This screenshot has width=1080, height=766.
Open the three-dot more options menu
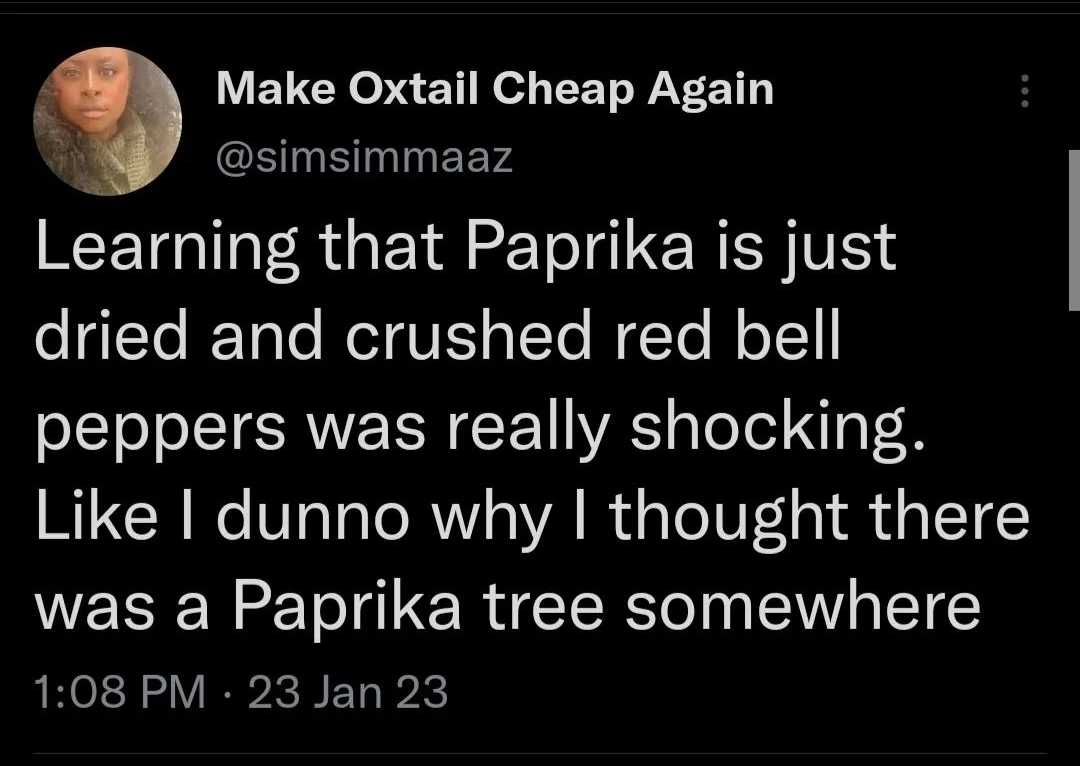pos(1025,90)
